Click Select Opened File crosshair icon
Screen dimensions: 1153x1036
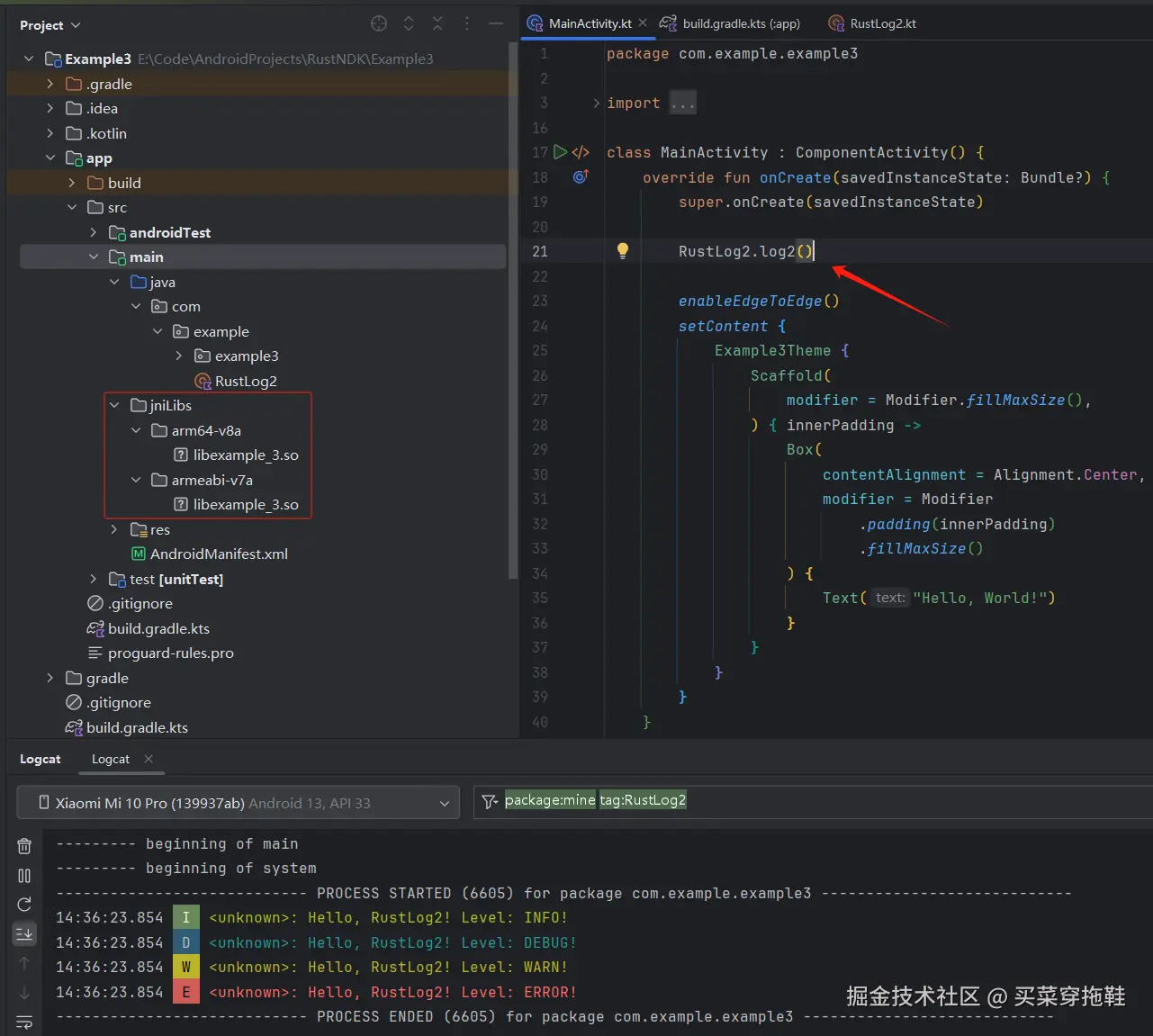click(379, 24)
